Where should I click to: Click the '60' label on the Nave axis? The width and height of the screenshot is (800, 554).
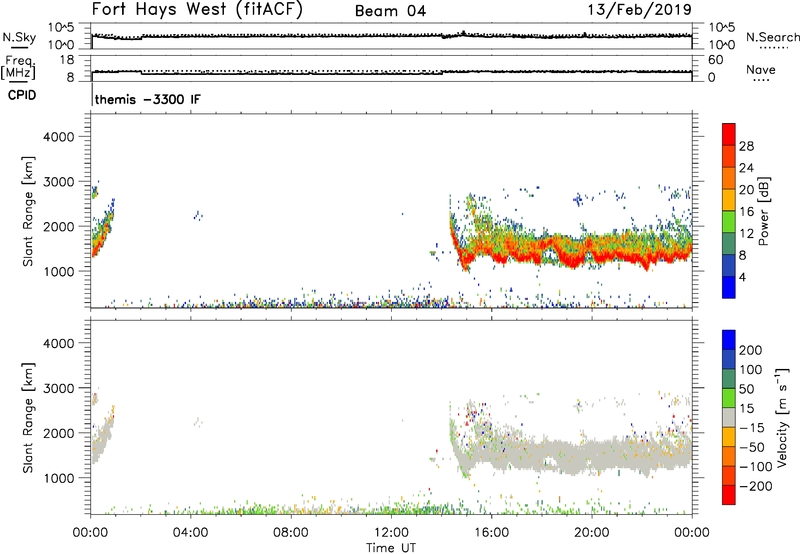click(x=715, y=60)
